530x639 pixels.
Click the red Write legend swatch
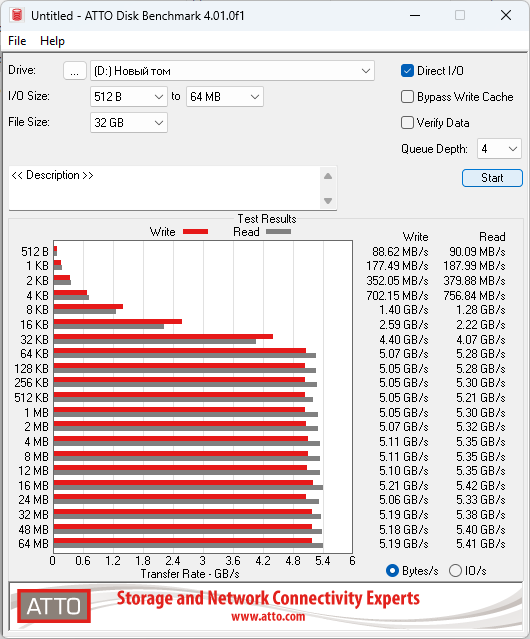(196, 231)
